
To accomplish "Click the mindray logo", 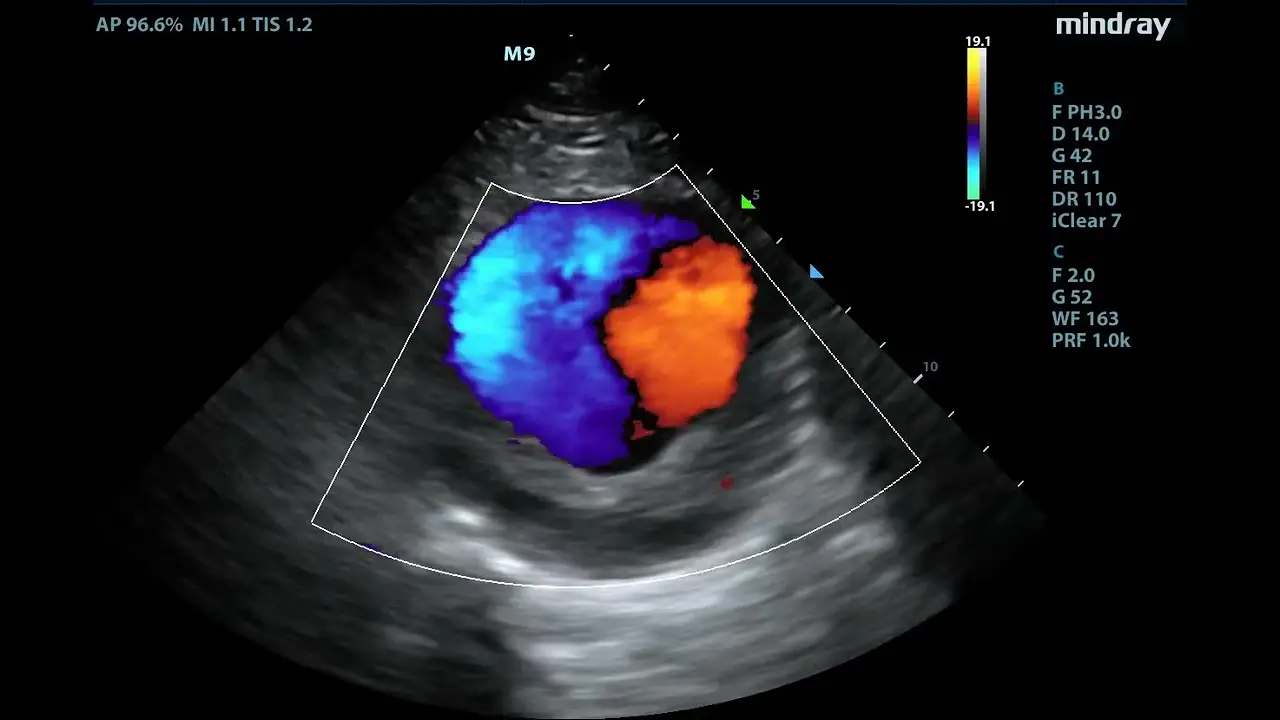I will (x=1112, y=26).
